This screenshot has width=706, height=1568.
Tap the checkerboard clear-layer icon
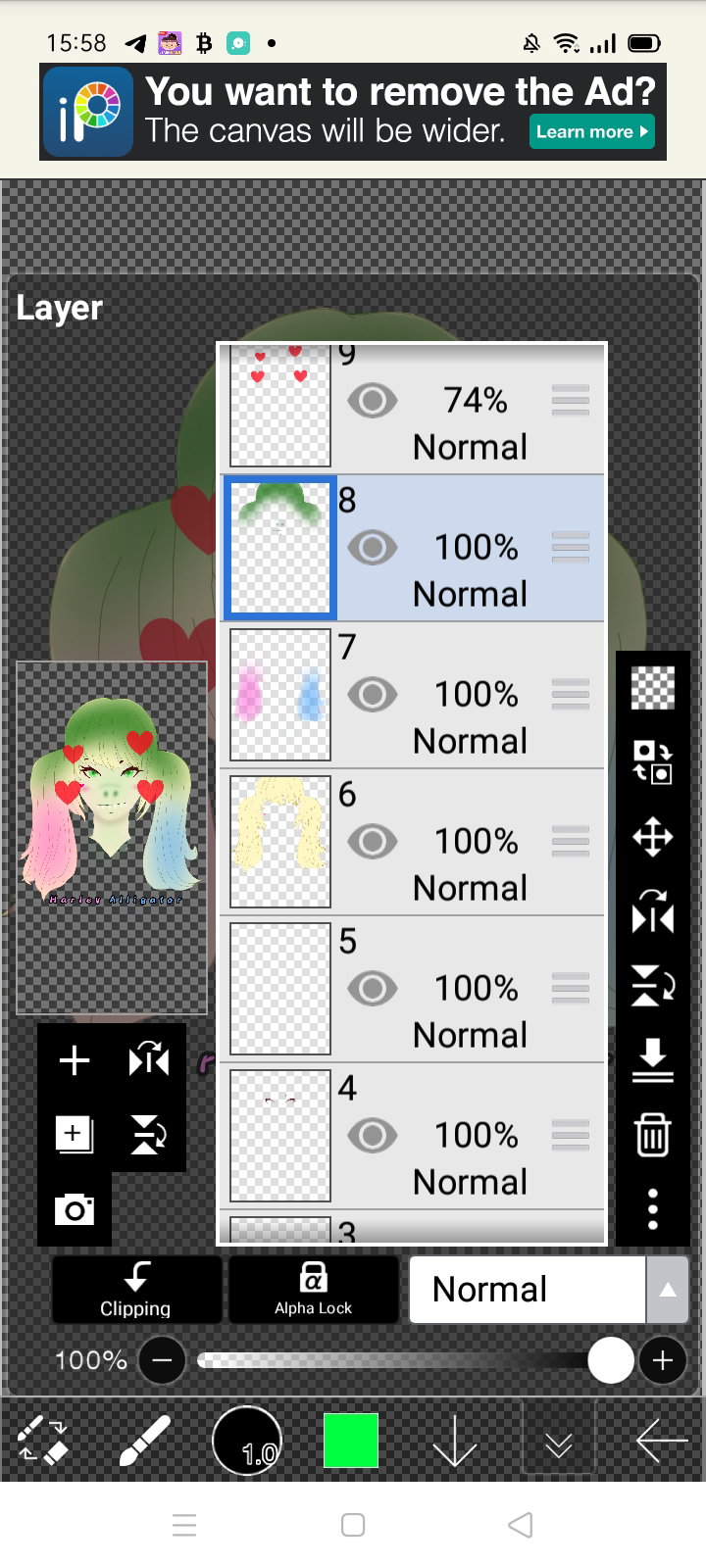652,687
